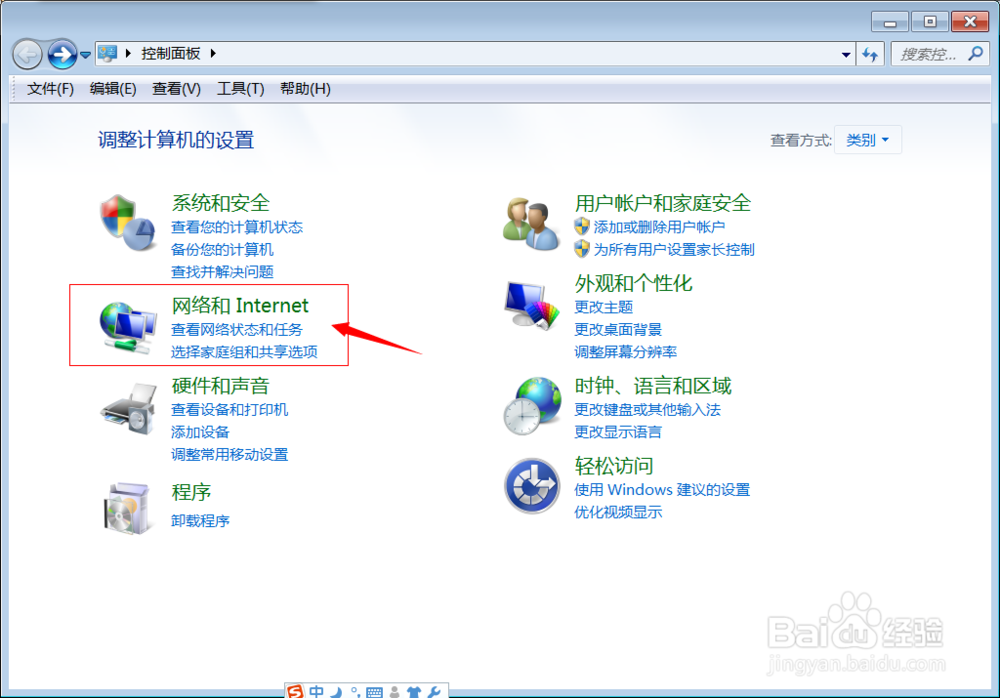Open 网络和 Internet category heading

(240, 306)
